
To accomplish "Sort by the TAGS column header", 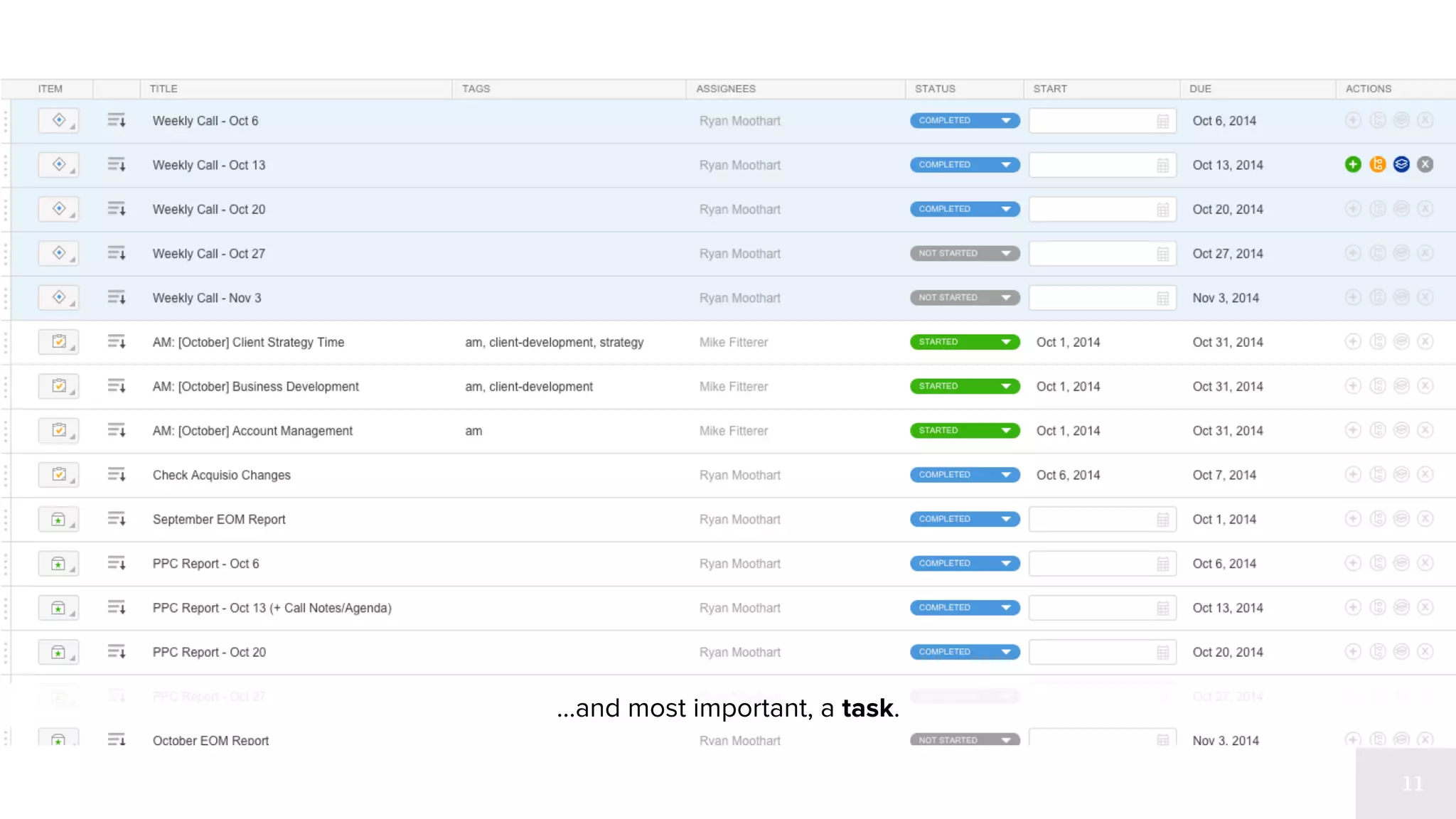I will tap(476, 89).
